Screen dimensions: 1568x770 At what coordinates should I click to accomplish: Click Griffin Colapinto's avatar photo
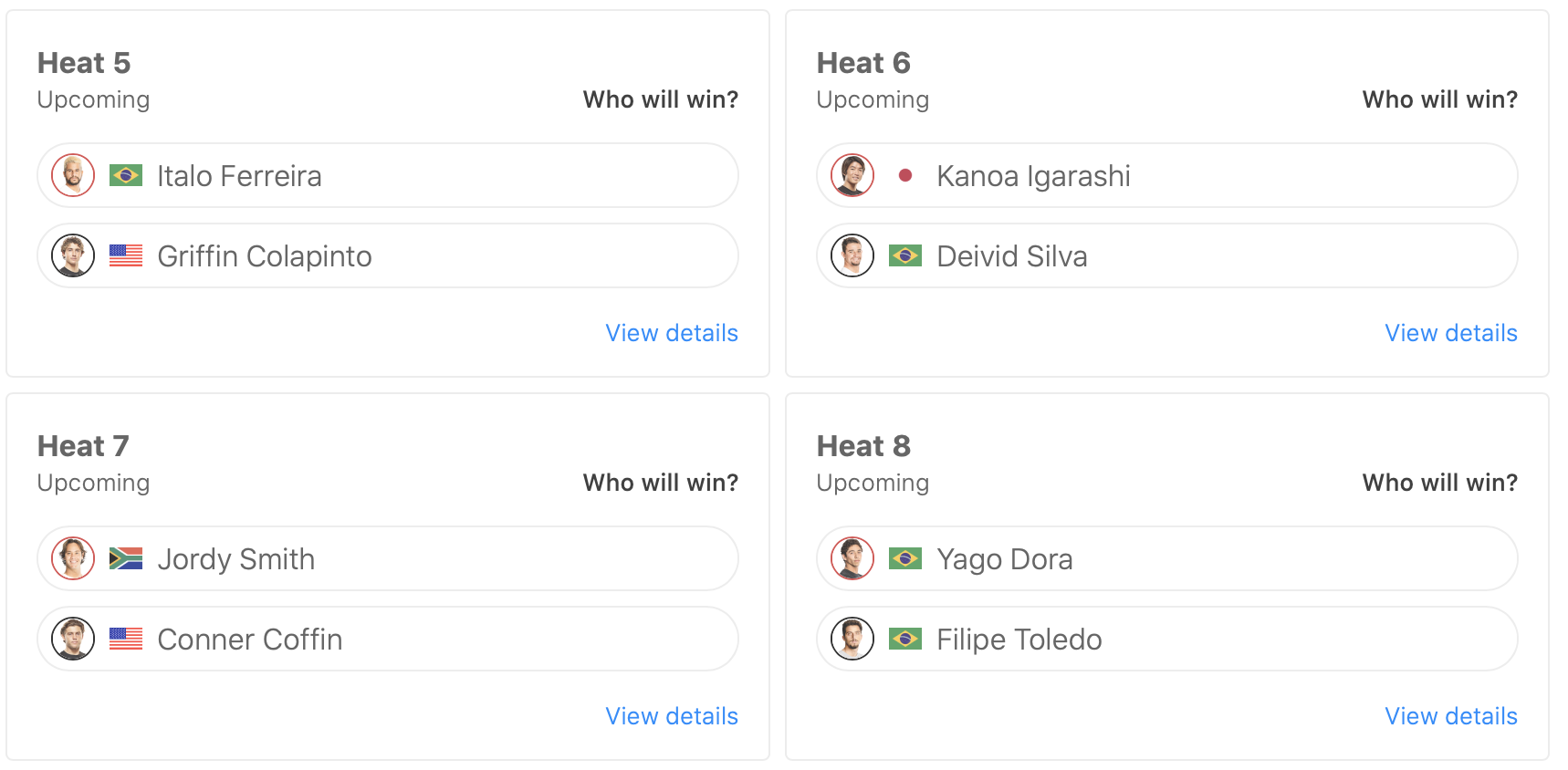click(x=73, y=255)
